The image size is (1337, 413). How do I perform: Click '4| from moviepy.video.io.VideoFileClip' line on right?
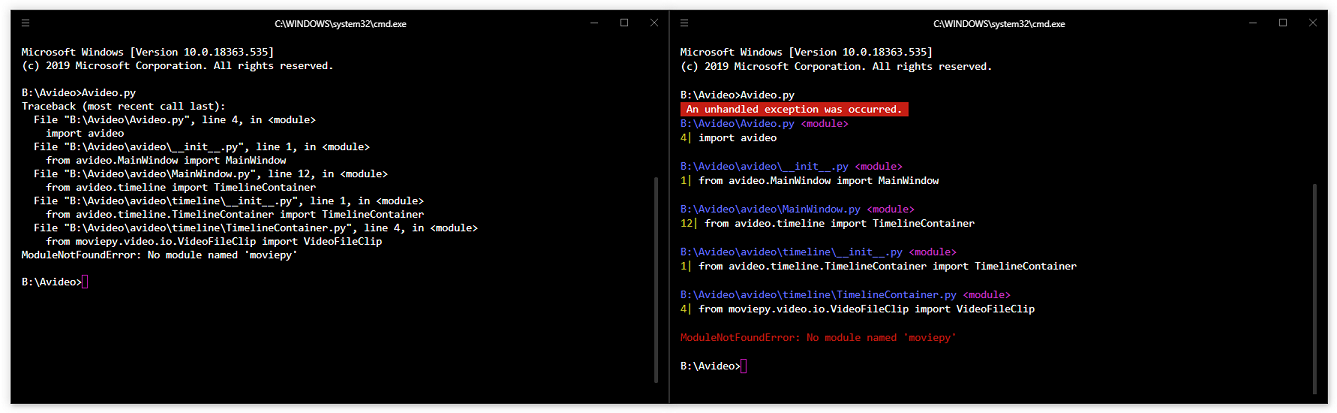[x=857, y=309]
